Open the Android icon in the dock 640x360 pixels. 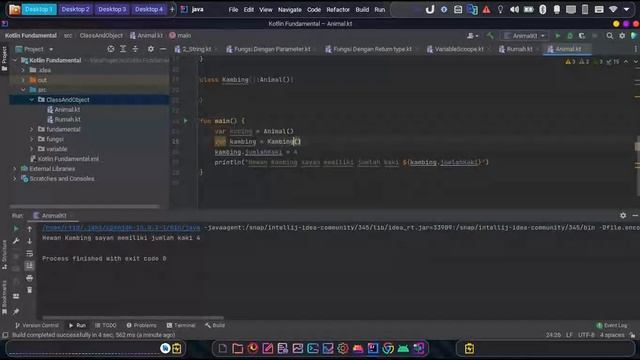[x=403, y=349]
